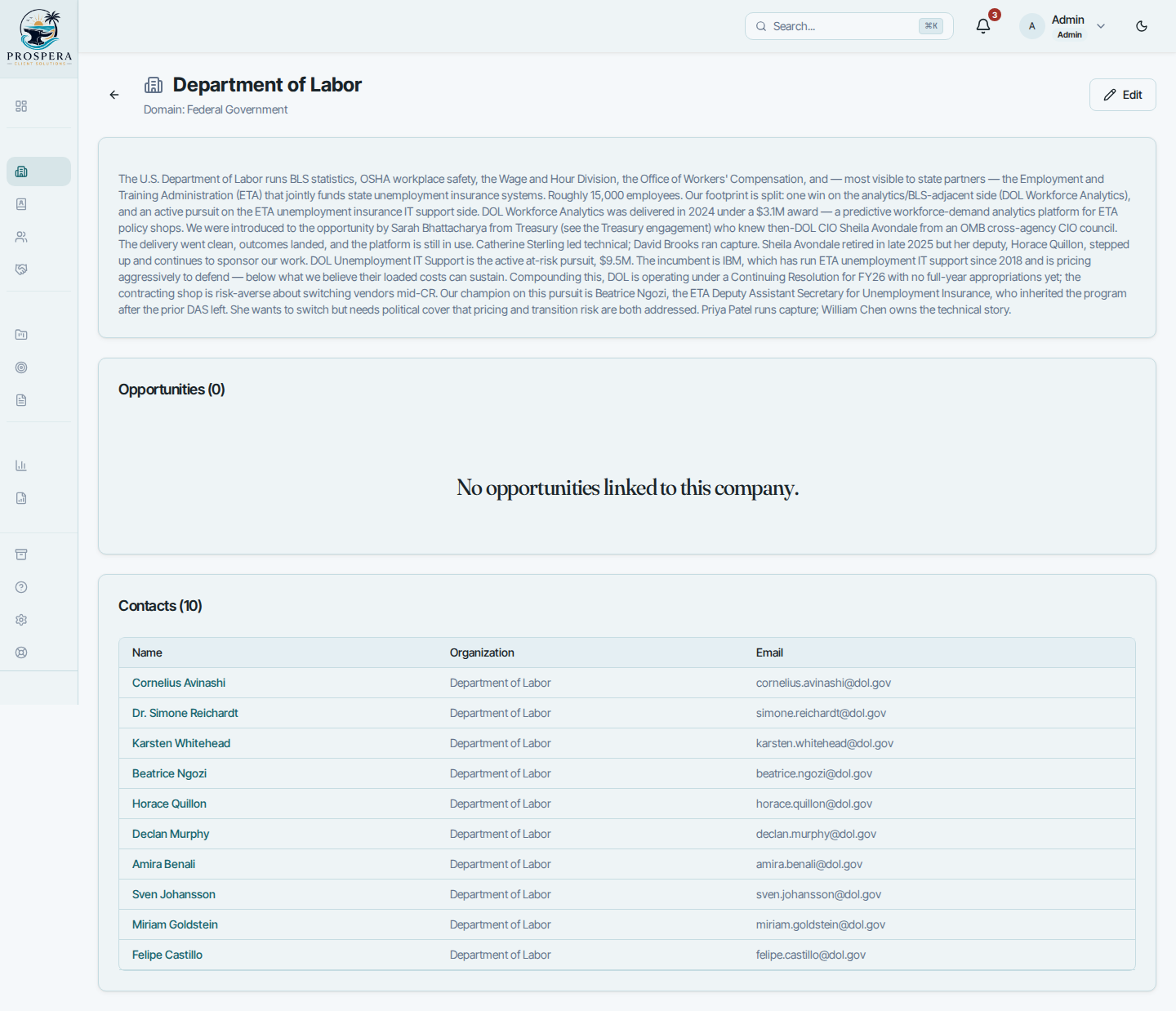The image size is (1176, 1011).
Task: Open the Amira Benali contact
Action: tap(163, 864)
